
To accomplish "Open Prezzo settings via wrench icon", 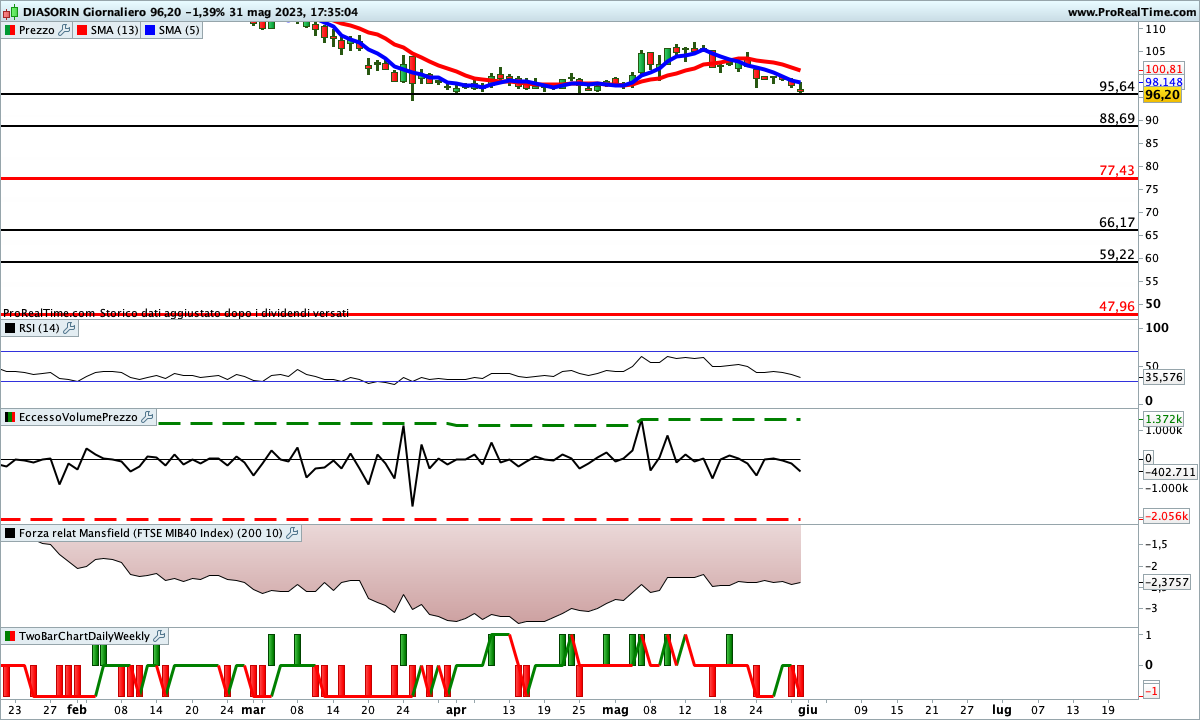I will [64, 30].
